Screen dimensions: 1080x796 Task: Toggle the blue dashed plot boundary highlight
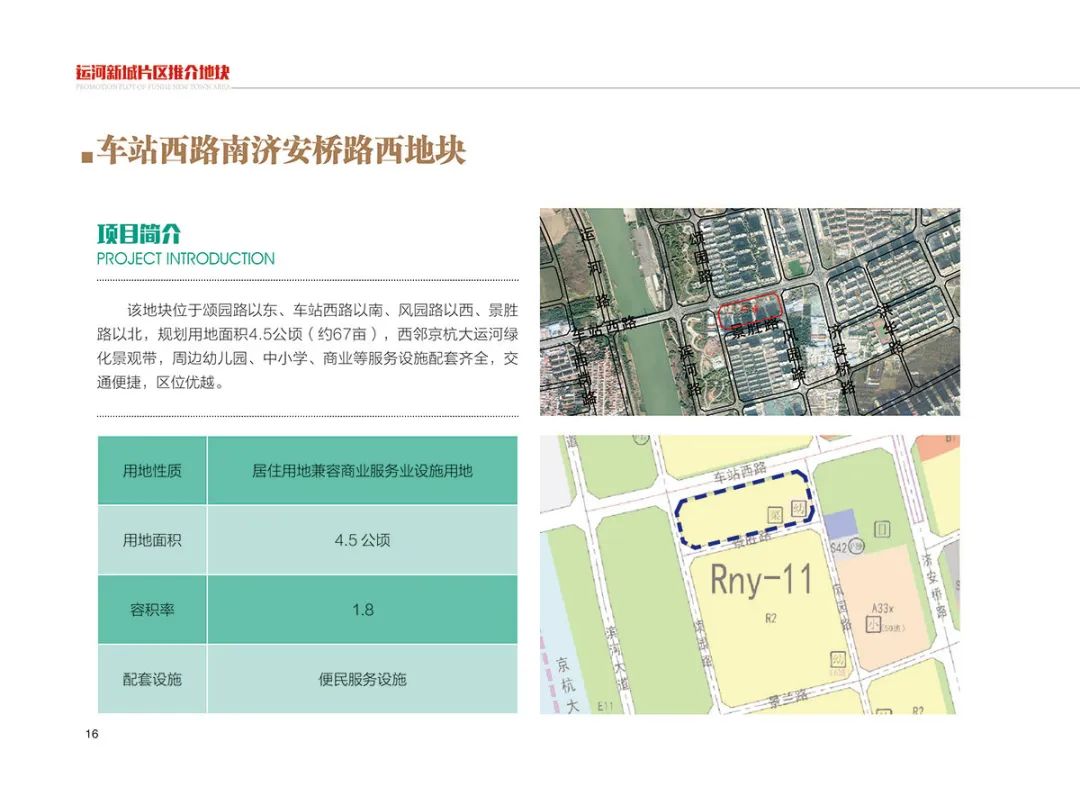(x=745, y=507)
